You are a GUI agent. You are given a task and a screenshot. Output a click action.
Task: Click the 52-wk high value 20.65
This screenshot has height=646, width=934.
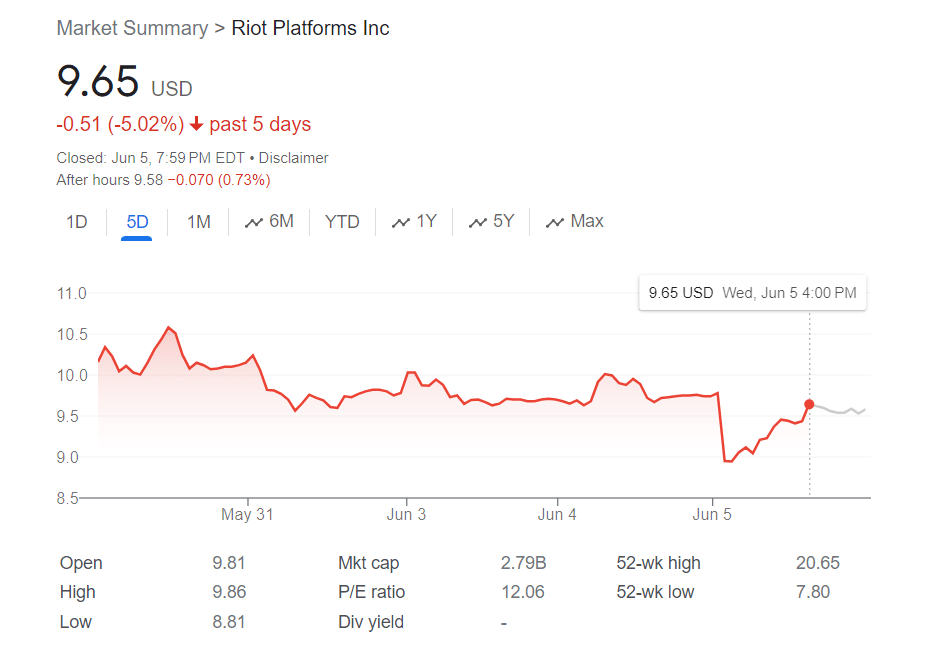(817, 563)
